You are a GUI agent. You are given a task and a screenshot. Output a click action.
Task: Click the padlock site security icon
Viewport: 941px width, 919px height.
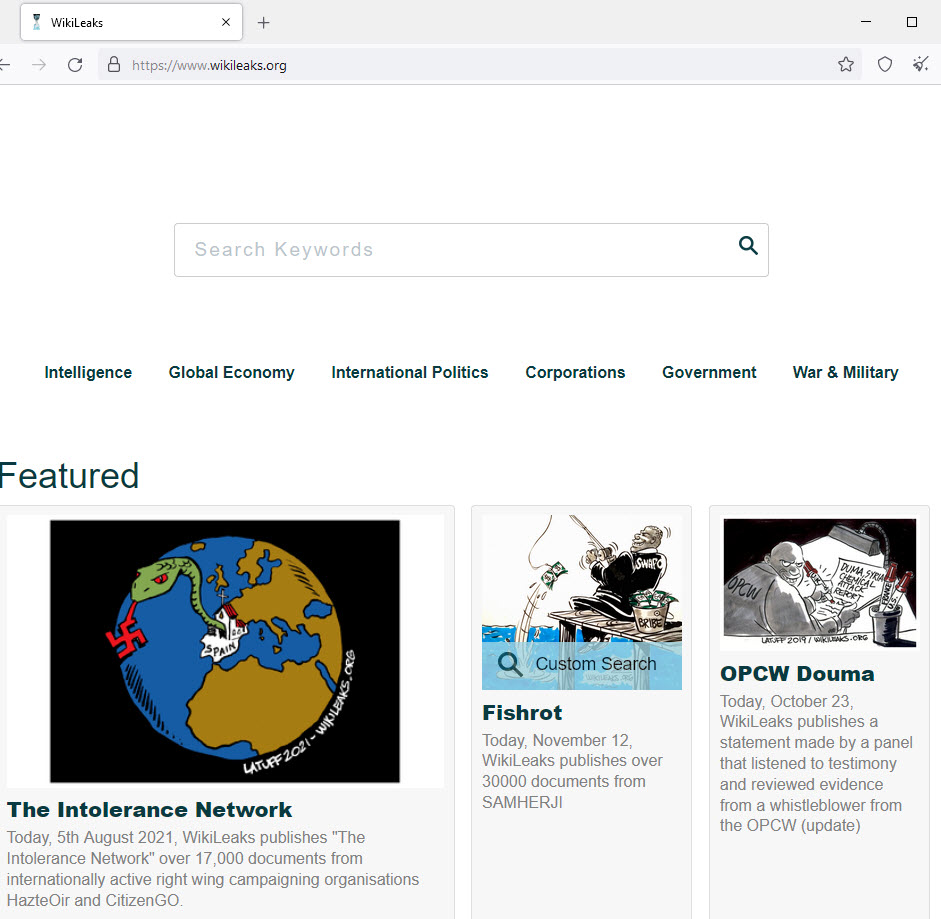(x=114, y=65)
